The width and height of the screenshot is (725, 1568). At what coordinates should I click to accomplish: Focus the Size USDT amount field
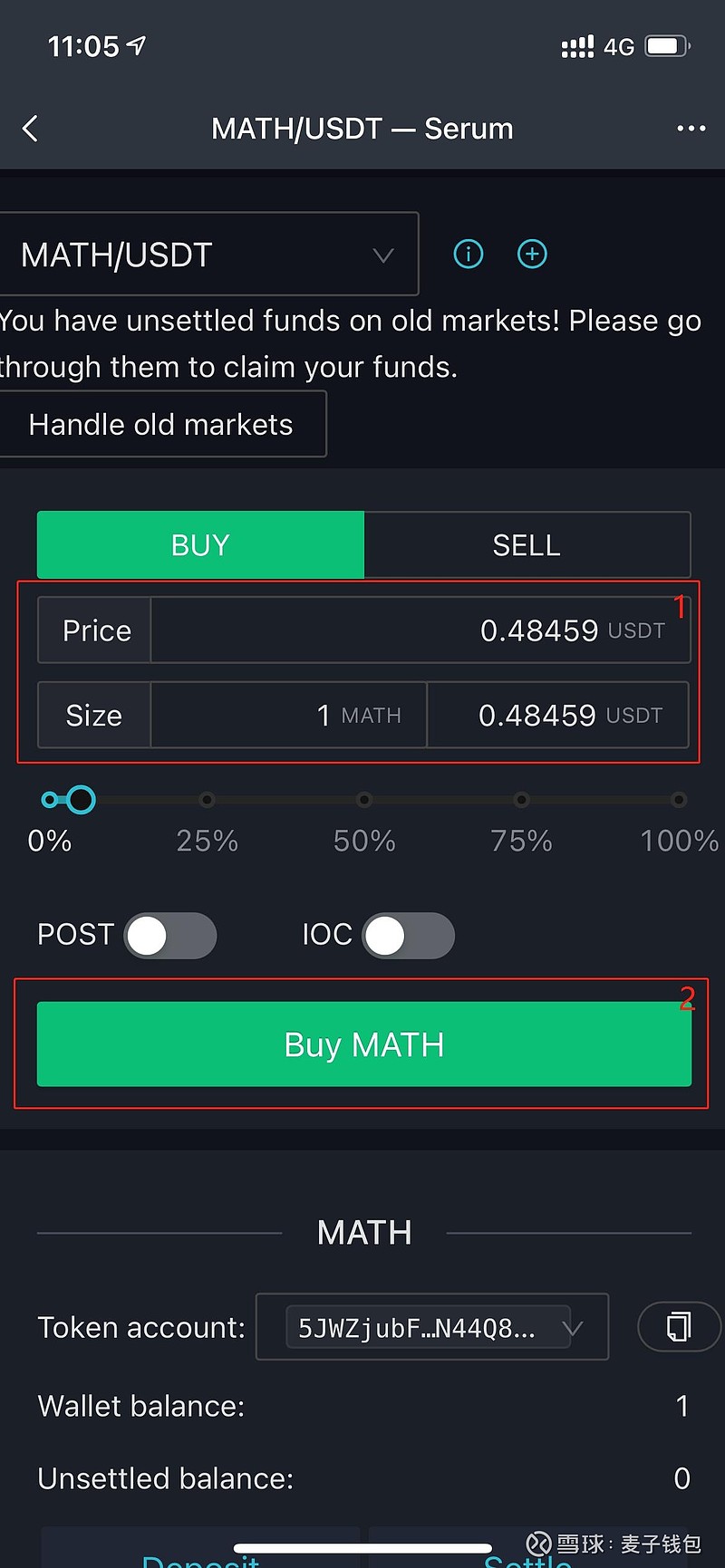tap(558, 716)
